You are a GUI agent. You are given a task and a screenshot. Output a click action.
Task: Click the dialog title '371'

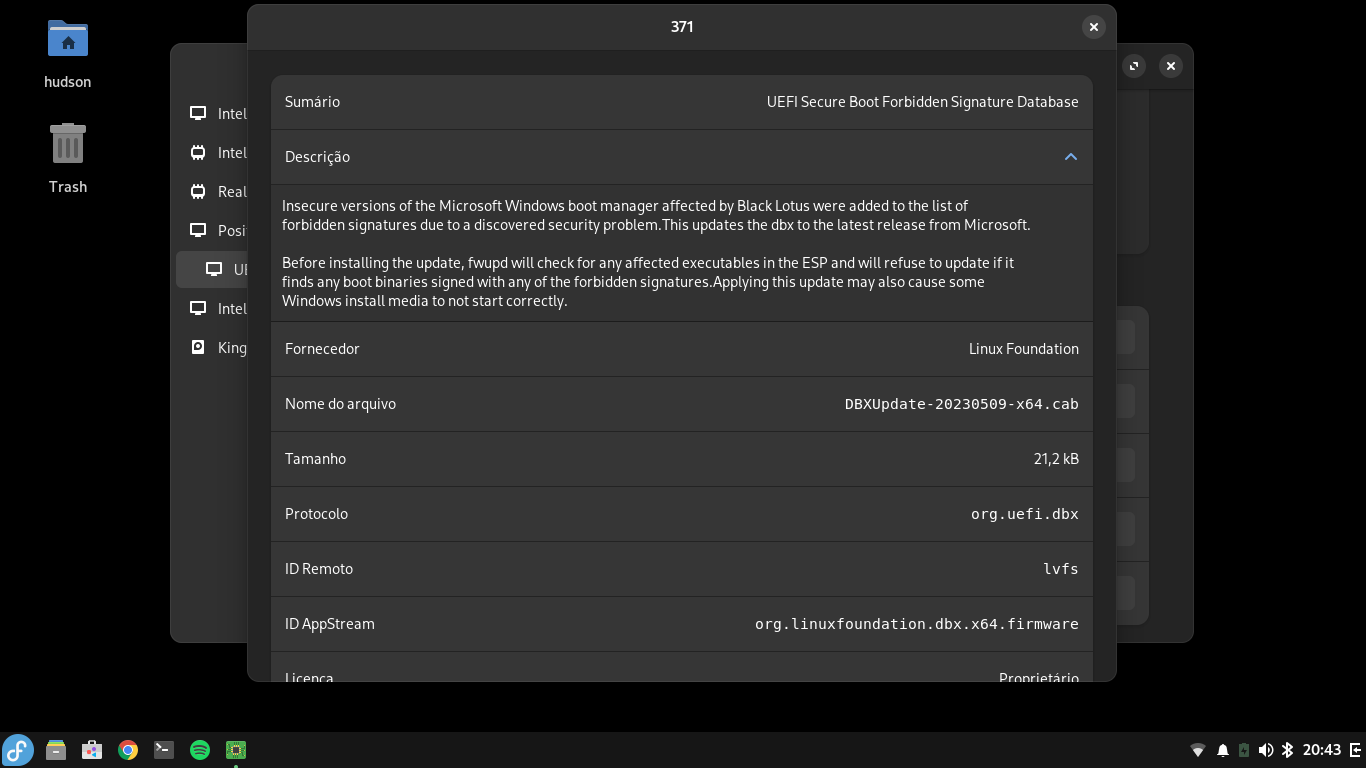682,27
